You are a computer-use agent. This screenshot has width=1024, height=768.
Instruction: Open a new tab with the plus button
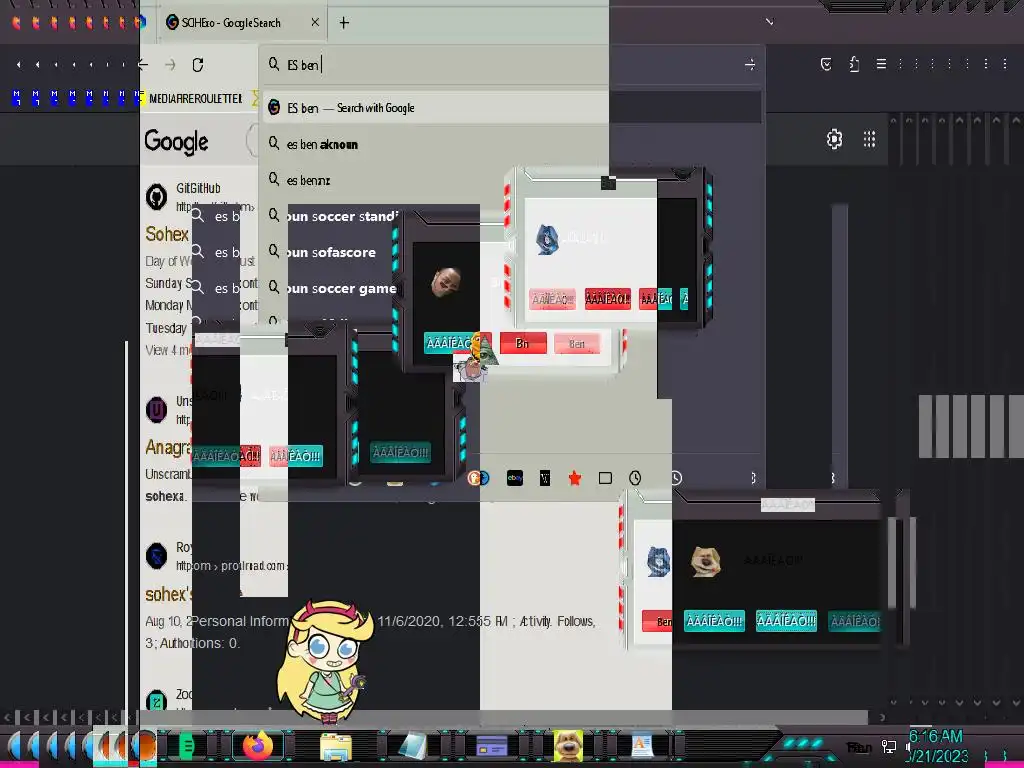[x=344, y=23]
